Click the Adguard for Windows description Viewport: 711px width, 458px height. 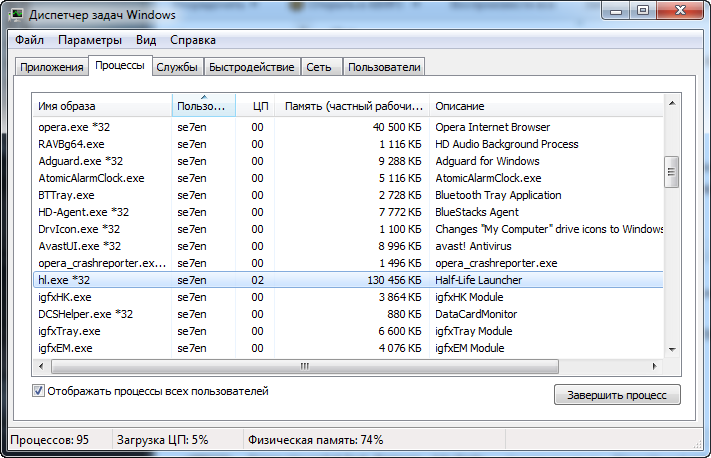[x=487, y=161]
